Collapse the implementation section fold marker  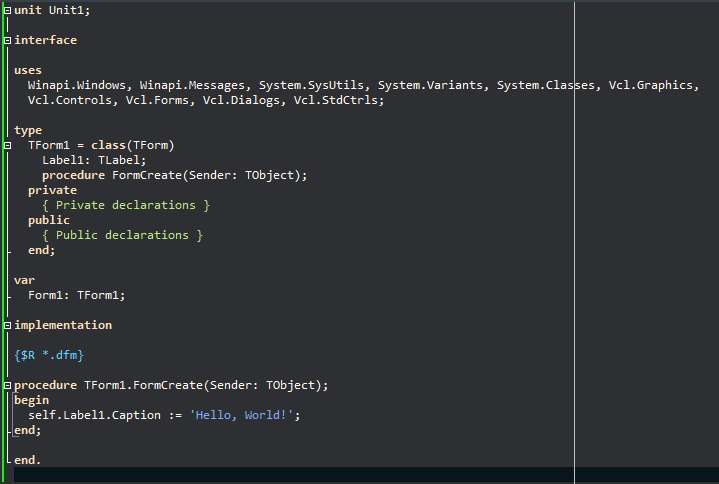(7, 325)
